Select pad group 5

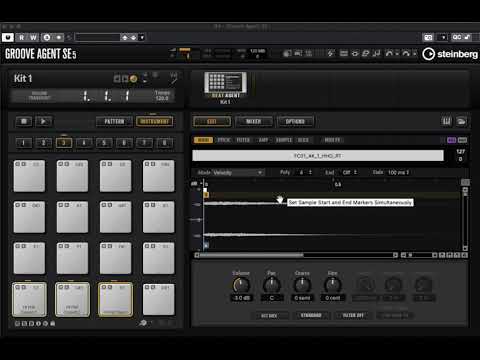tap(104, 143)
